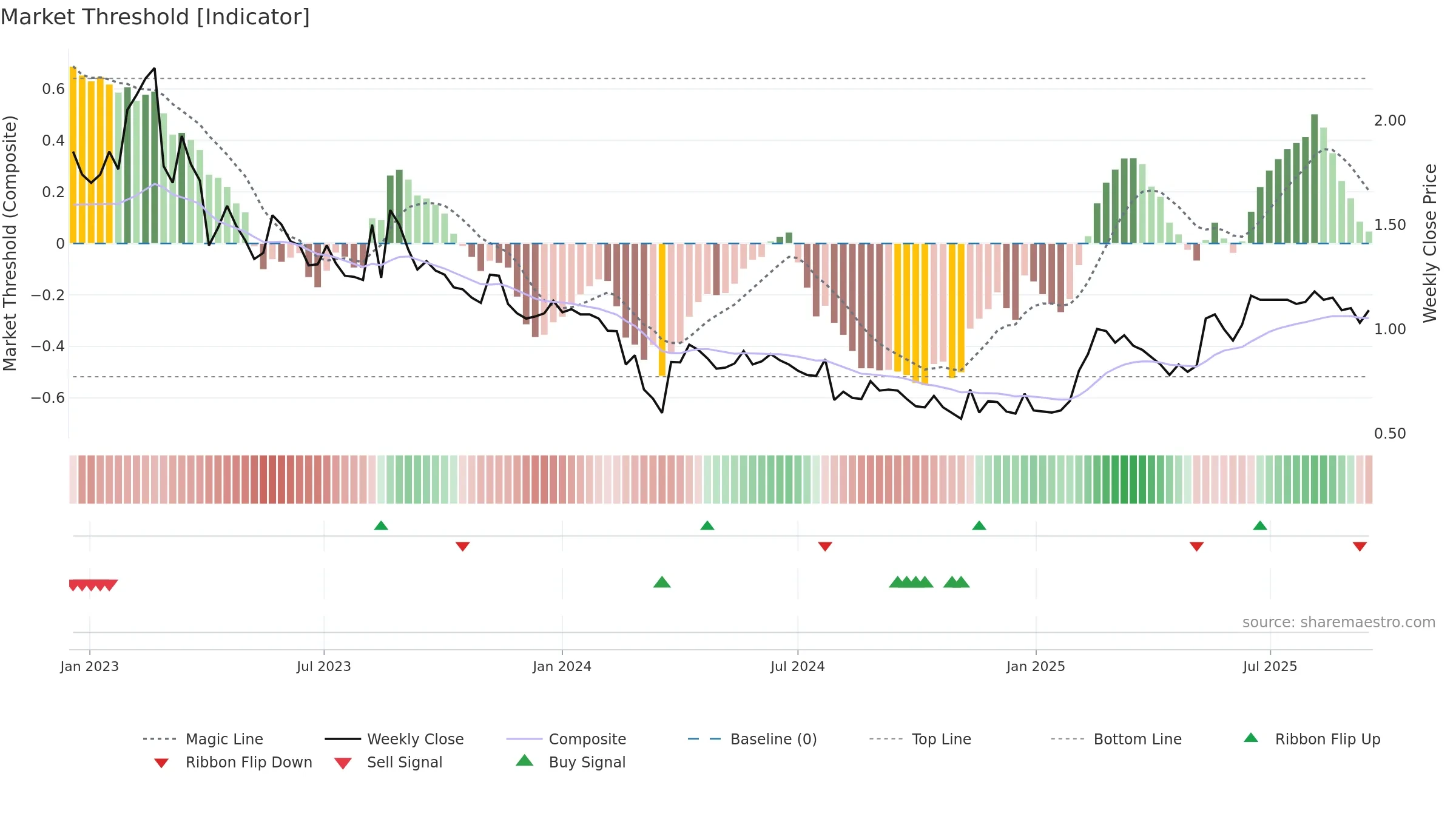Toggle the Buy Signal legend entry
Viewport: 1456px width, 819px height.
click(570, 762)
